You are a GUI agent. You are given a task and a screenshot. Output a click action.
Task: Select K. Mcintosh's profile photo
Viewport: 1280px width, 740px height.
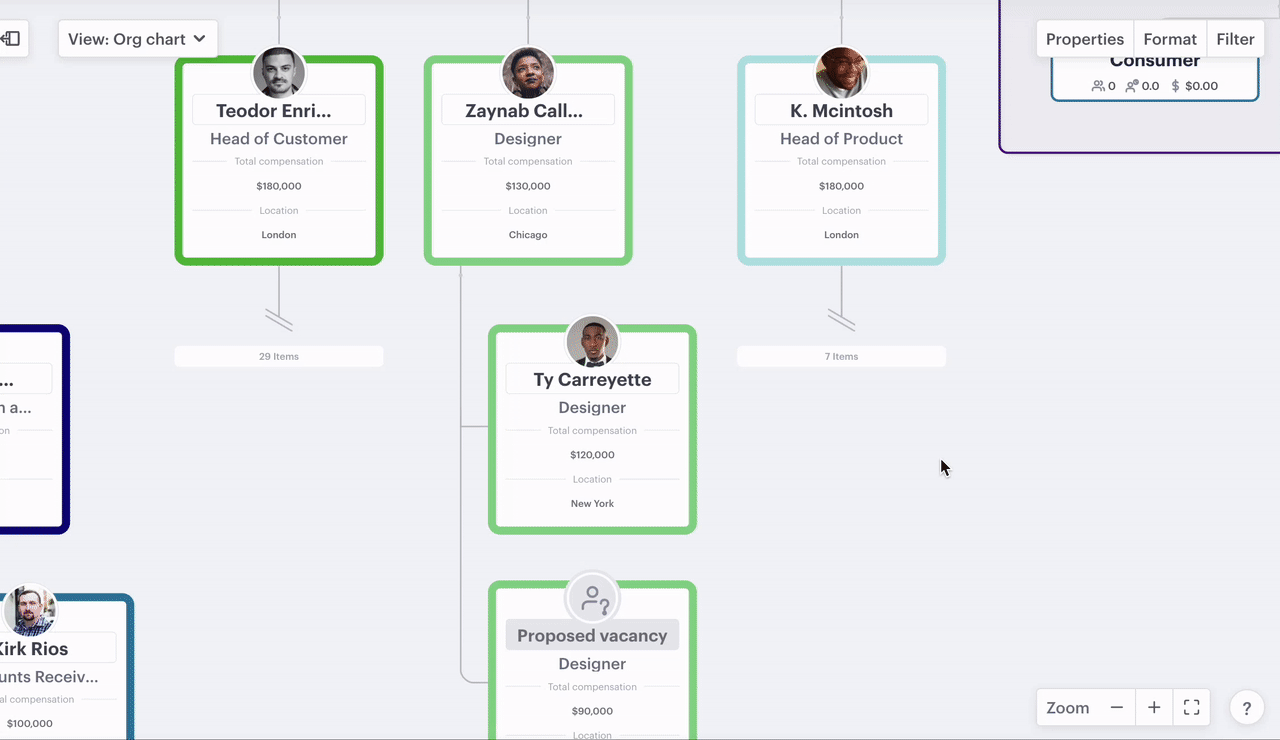pos(841,73)
